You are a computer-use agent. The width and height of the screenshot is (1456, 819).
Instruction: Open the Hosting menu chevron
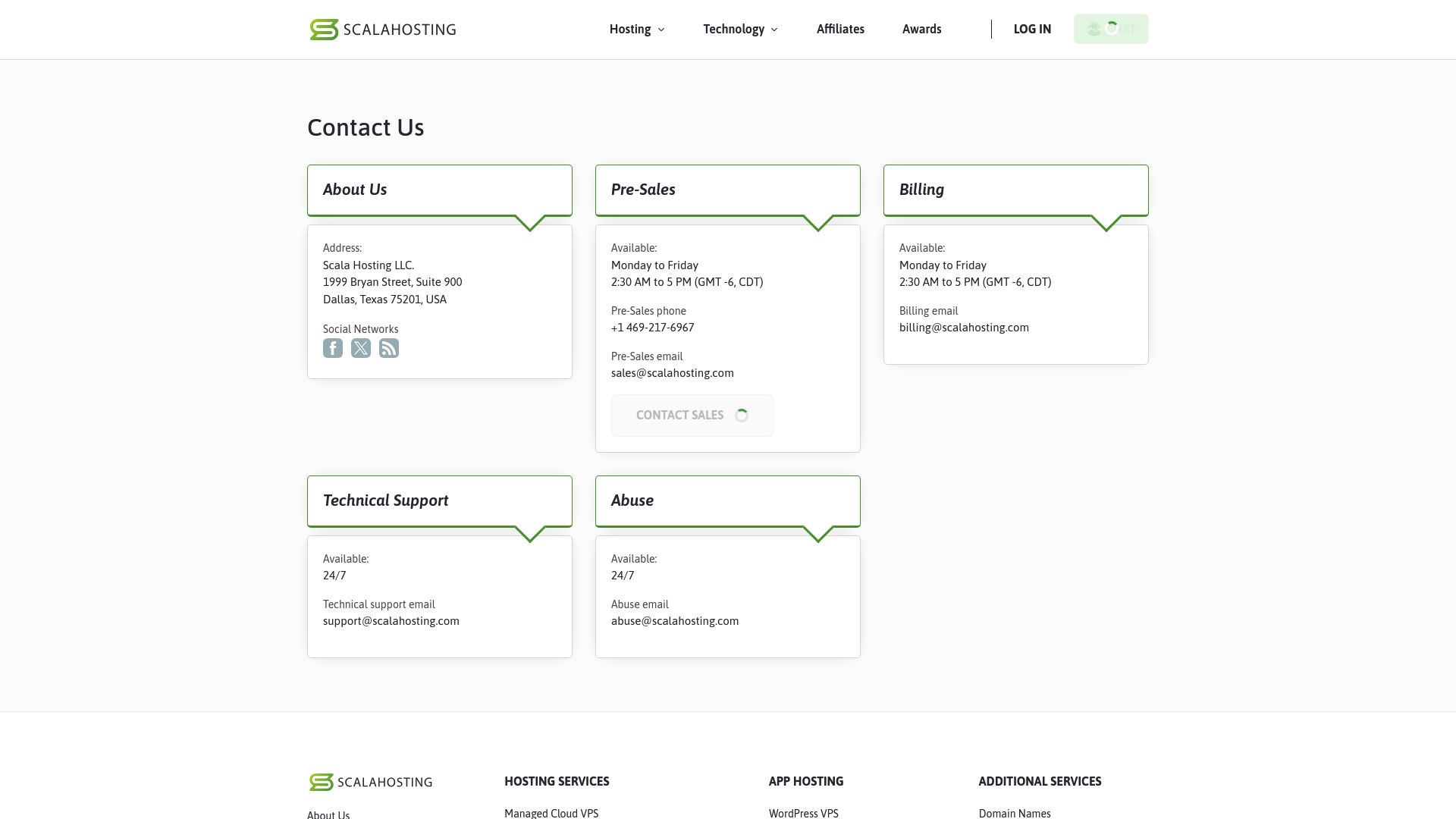coord(661,30)
